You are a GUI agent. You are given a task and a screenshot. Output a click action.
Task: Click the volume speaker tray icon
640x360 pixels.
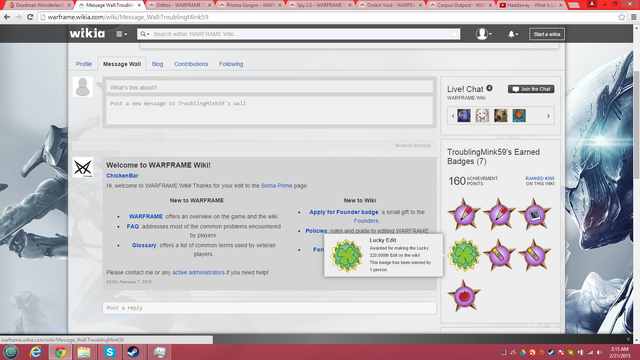599,352
